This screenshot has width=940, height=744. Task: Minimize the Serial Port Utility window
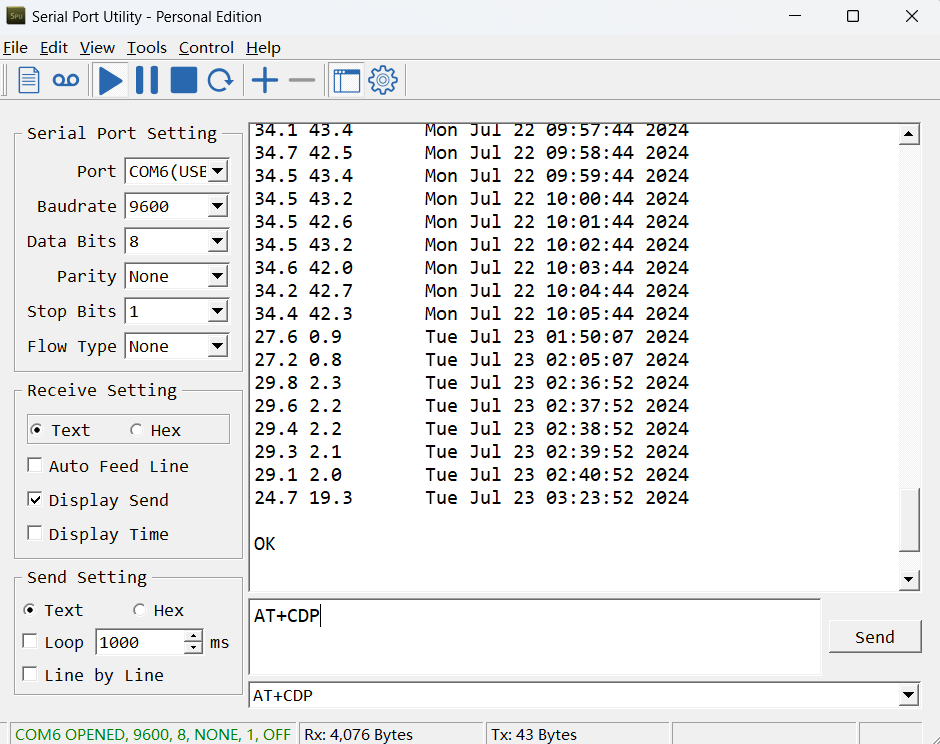click(x=795, y=16)
